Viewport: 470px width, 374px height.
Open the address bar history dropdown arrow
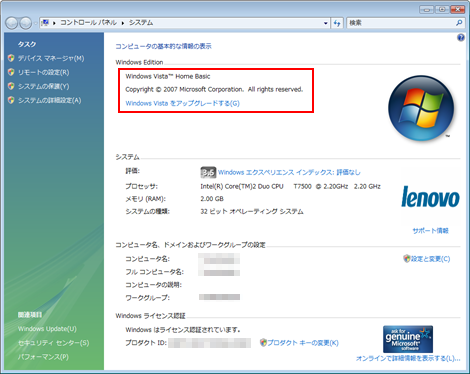tap(326, 23)
